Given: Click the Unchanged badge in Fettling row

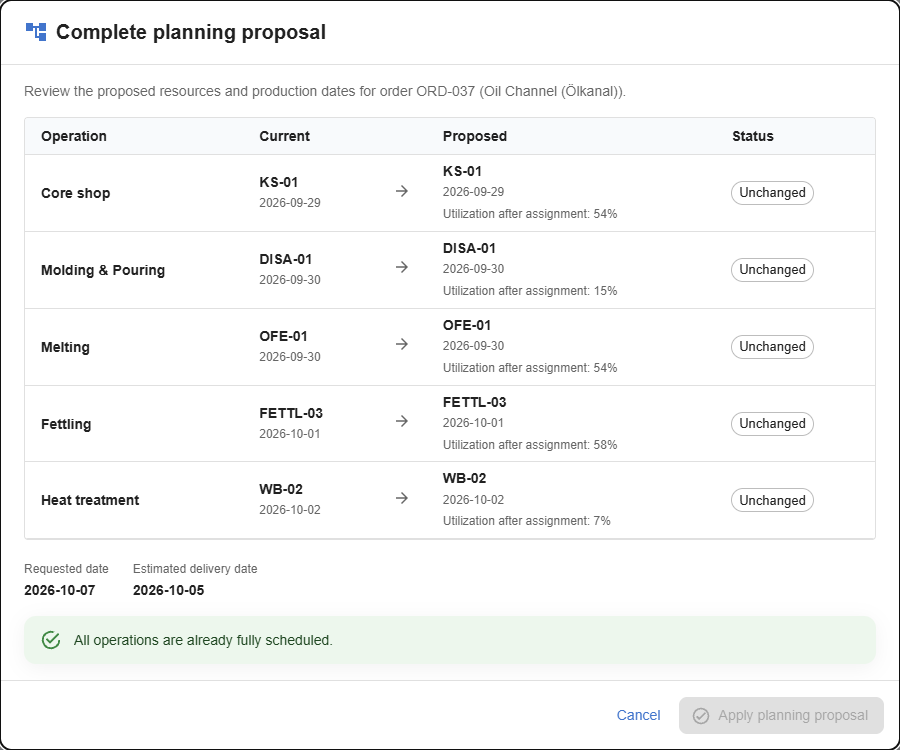Looking at the screenshot, I should pyautogui.click(x=772, y=423).
